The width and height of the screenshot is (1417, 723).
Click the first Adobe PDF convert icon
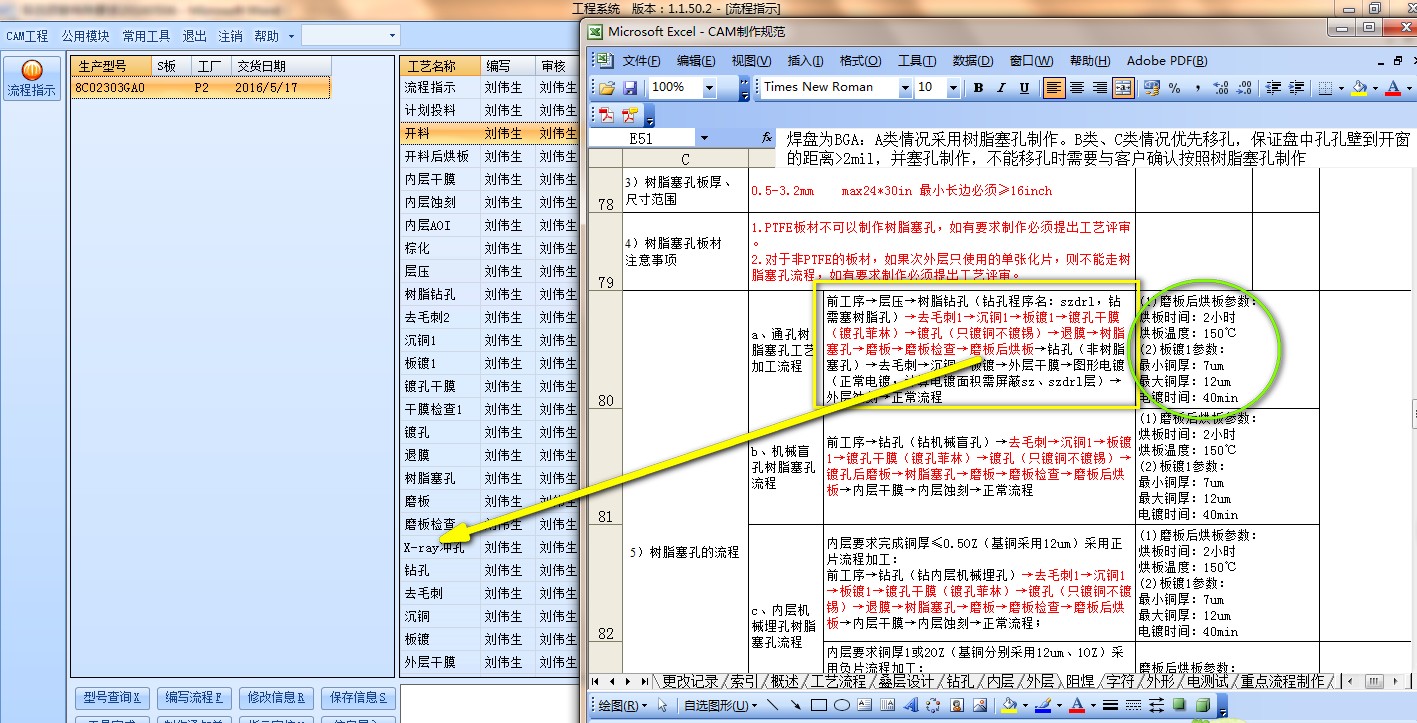607,114
